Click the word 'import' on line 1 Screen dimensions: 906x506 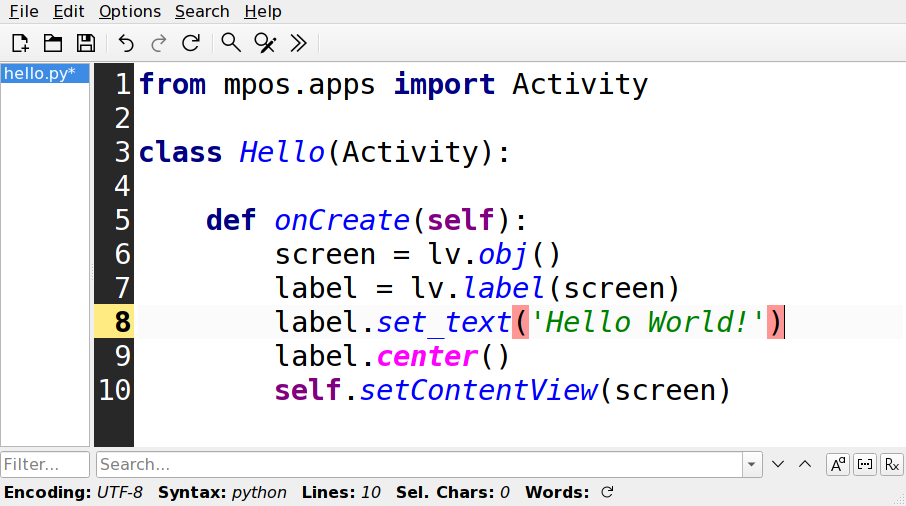click(444, 84)
